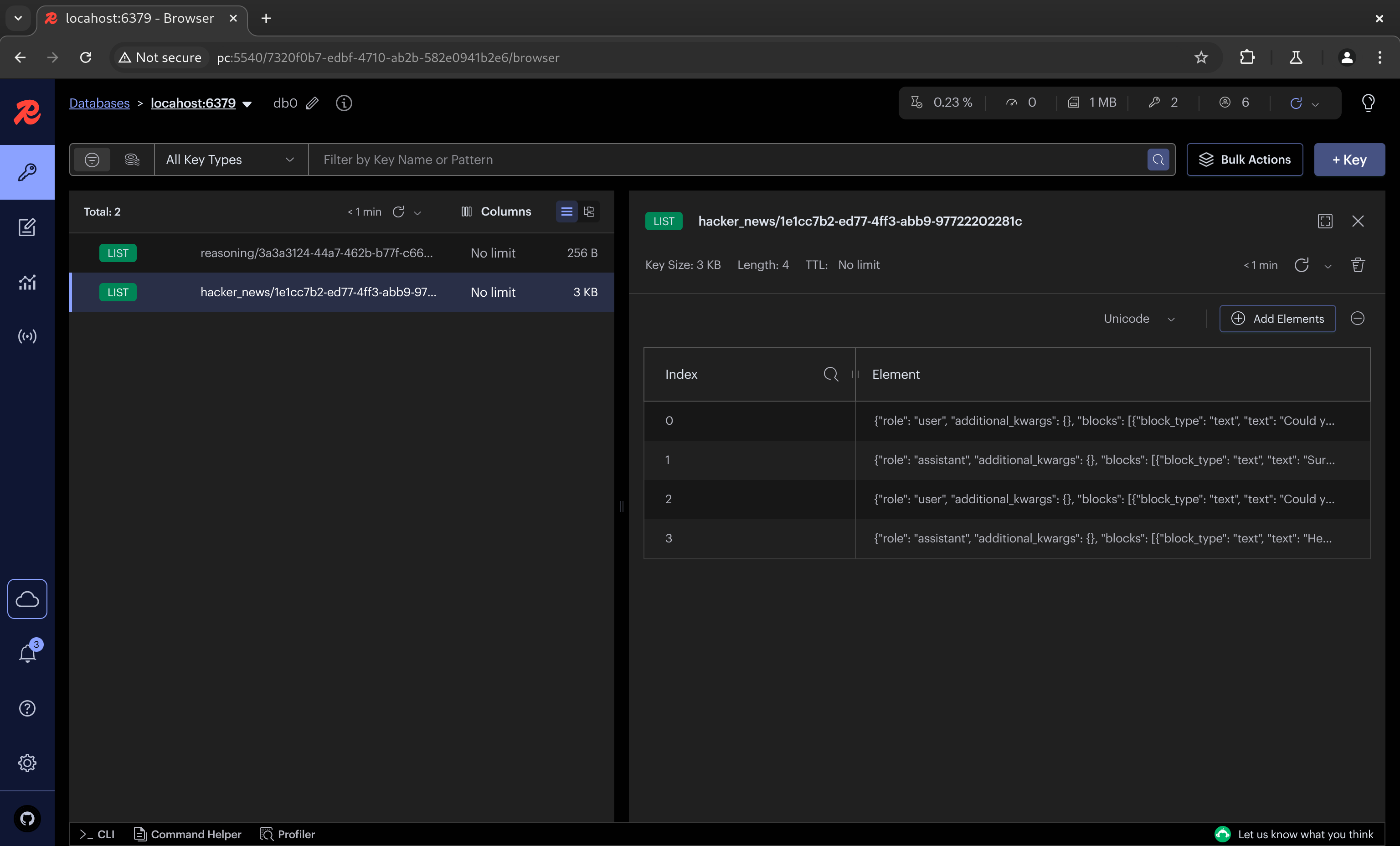
Task: Click the address bar URL
Action: pos(388,57)
